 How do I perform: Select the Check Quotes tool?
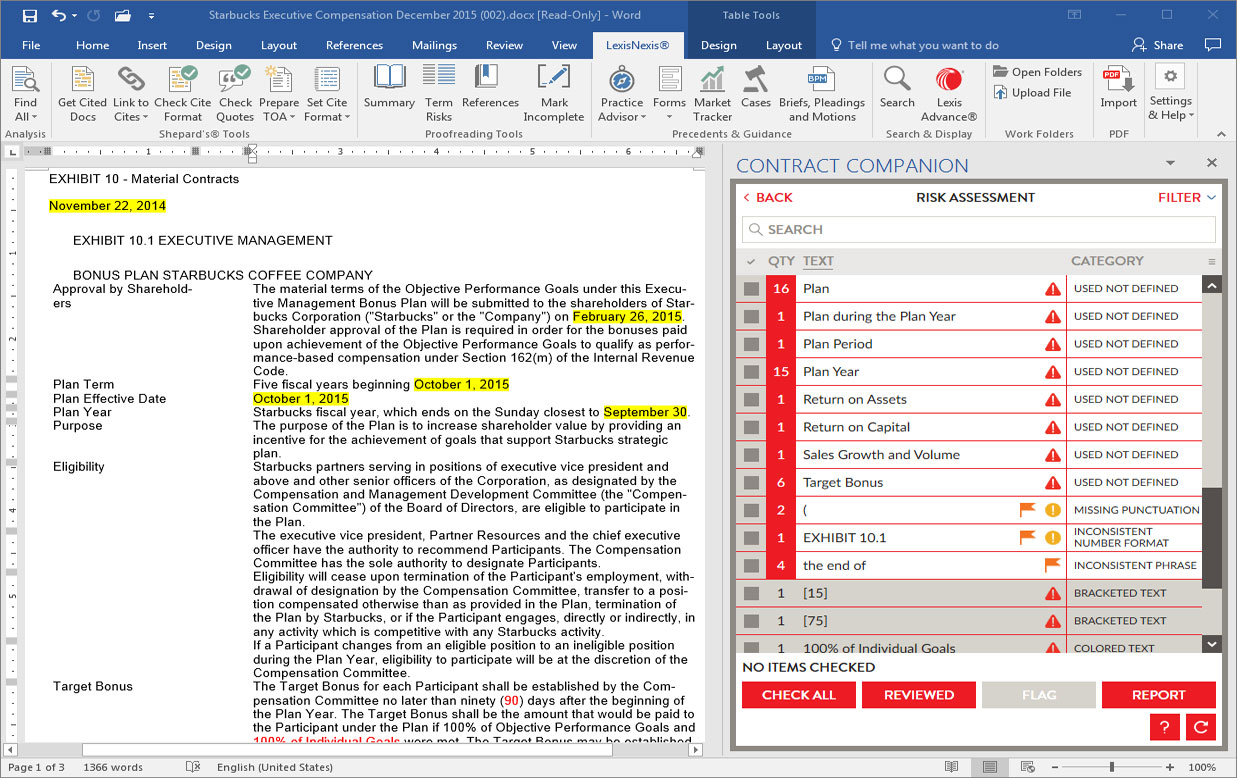234,94
